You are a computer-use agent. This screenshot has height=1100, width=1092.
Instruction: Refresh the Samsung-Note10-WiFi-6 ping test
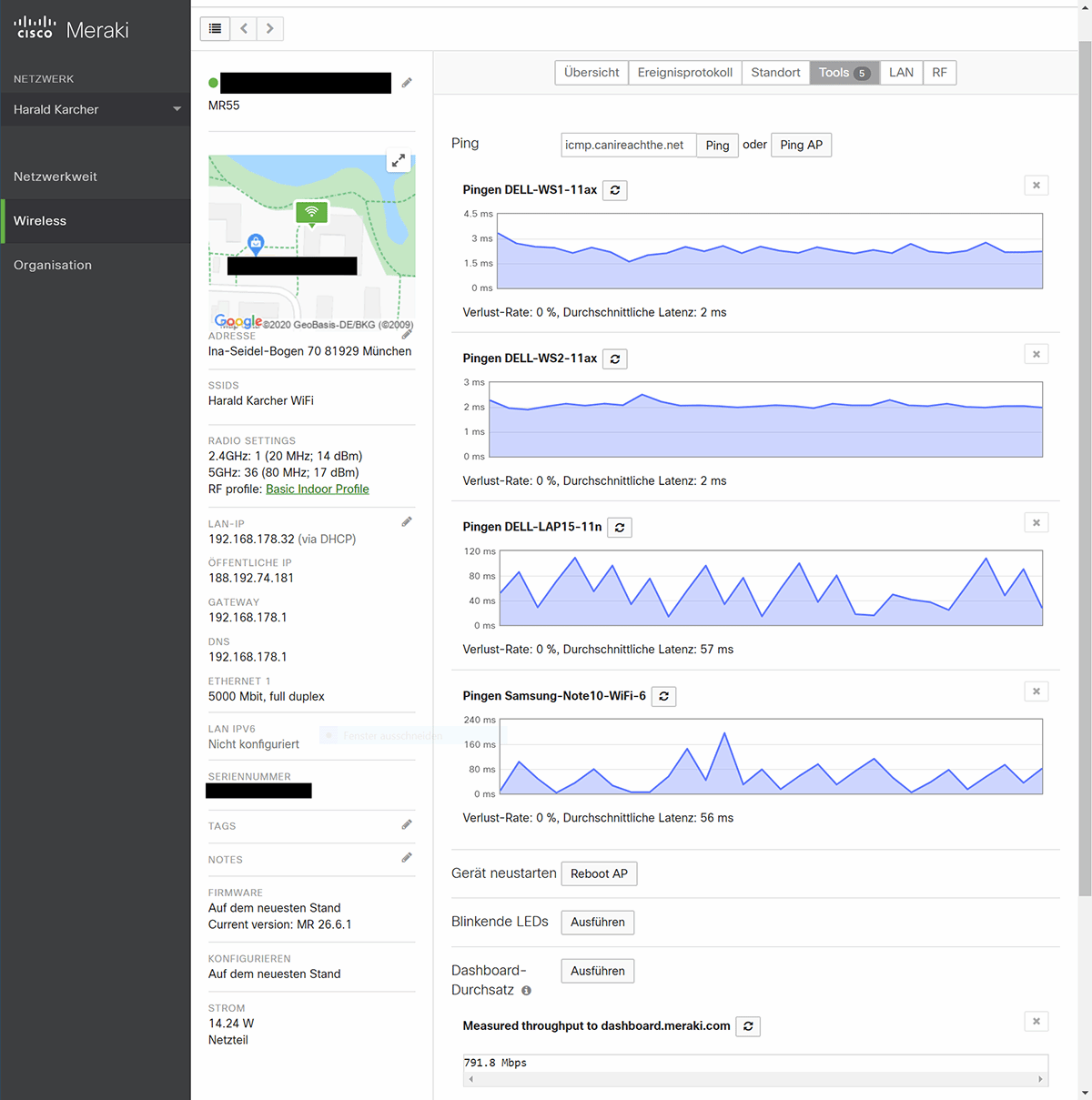pos(663,696)
